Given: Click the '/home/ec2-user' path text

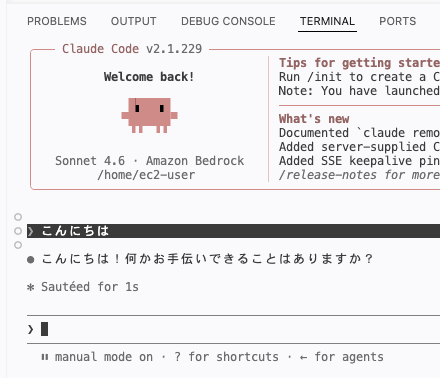Looking at the screenshot, I should click(146, 175).
